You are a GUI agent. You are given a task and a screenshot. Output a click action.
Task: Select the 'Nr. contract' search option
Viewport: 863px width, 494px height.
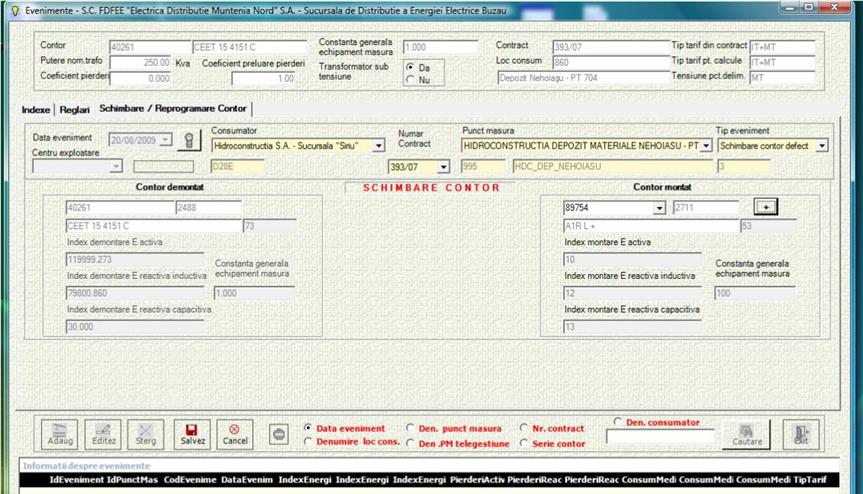[x=523, y=428]
